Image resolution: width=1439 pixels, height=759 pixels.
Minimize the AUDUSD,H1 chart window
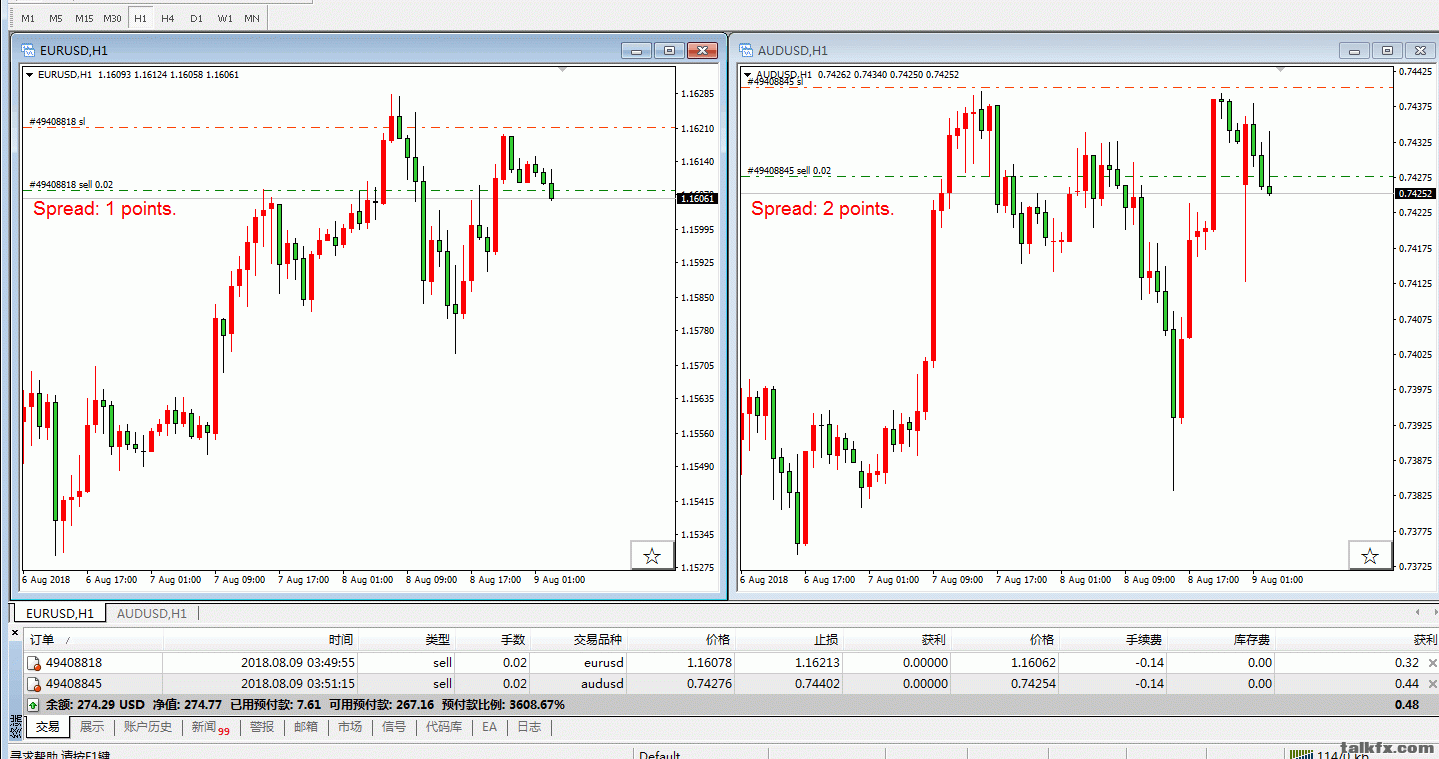(1354, 50)
